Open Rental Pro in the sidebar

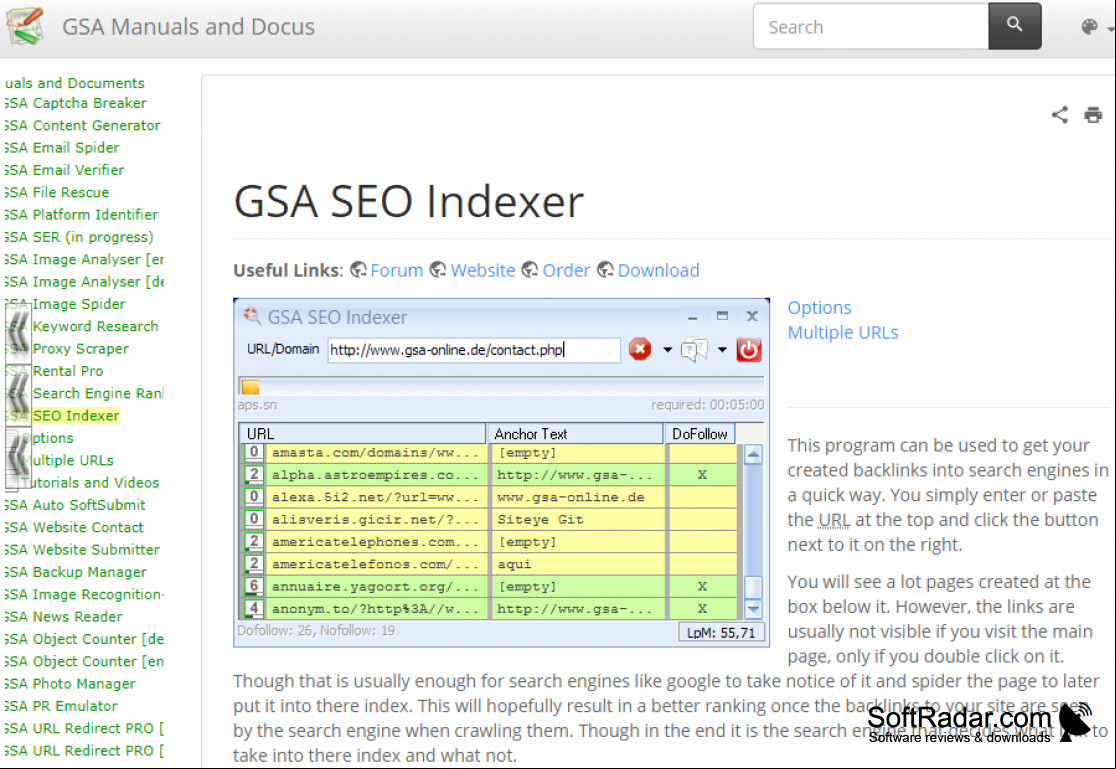click(x=68, y=371)
